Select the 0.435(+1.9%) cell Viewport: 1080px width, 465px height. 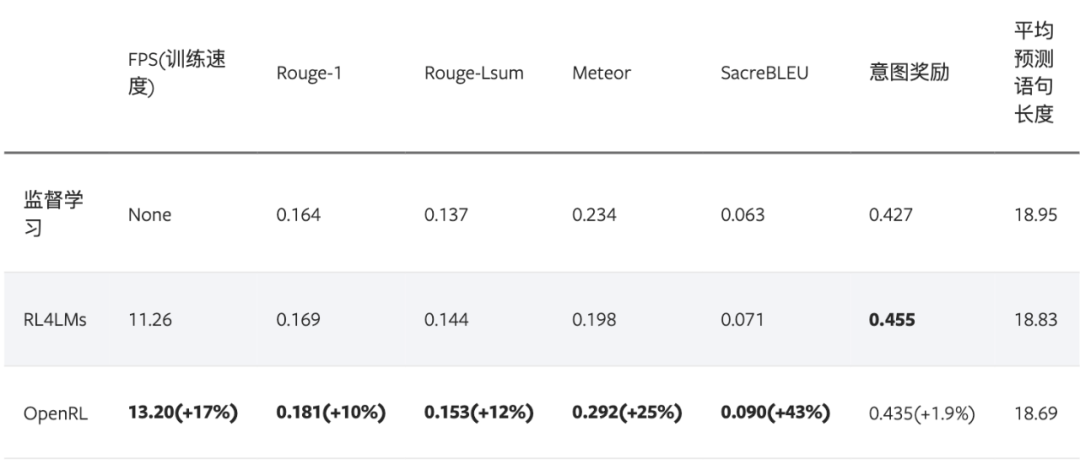(x=922, y=413)
